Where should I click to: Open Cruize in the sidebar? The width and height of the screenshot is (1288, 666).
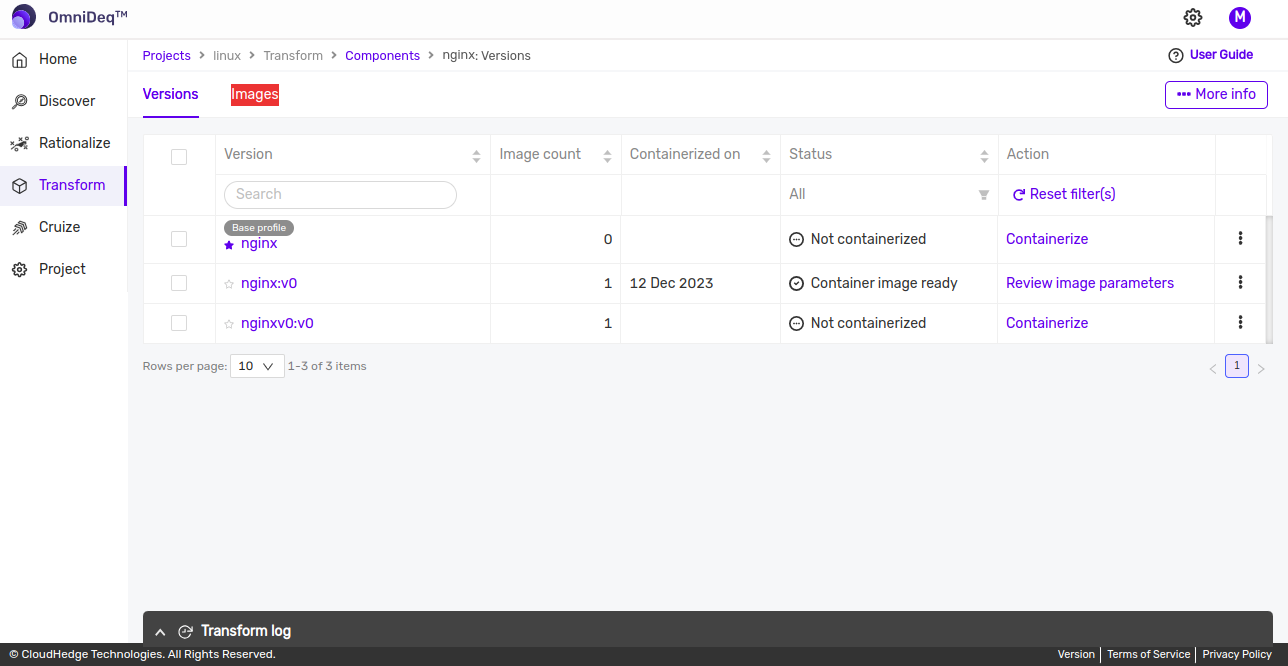coord(59,227)
